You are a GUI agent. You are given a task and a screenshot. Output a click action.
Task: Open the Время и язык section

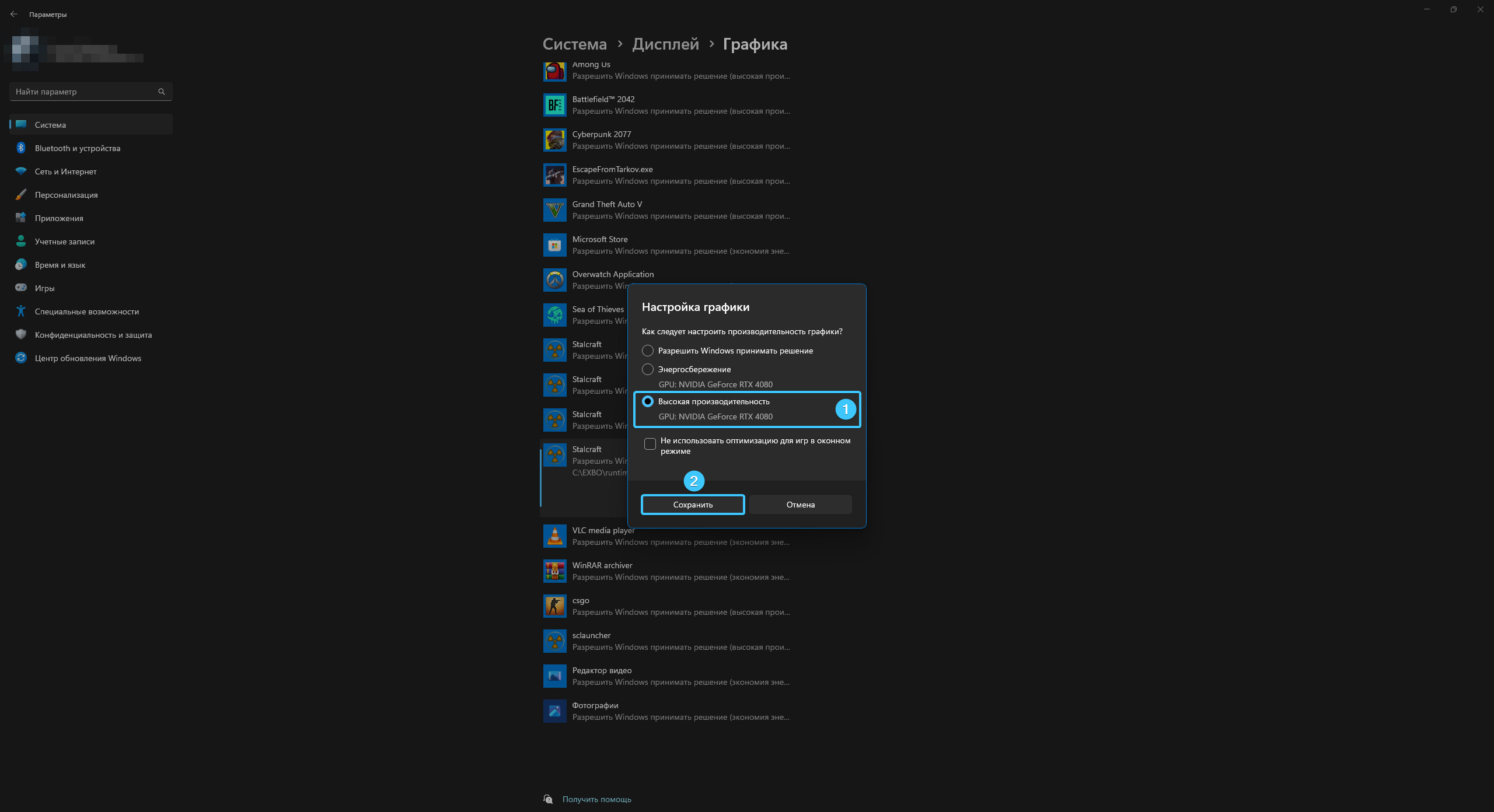[x=91, y=265]
